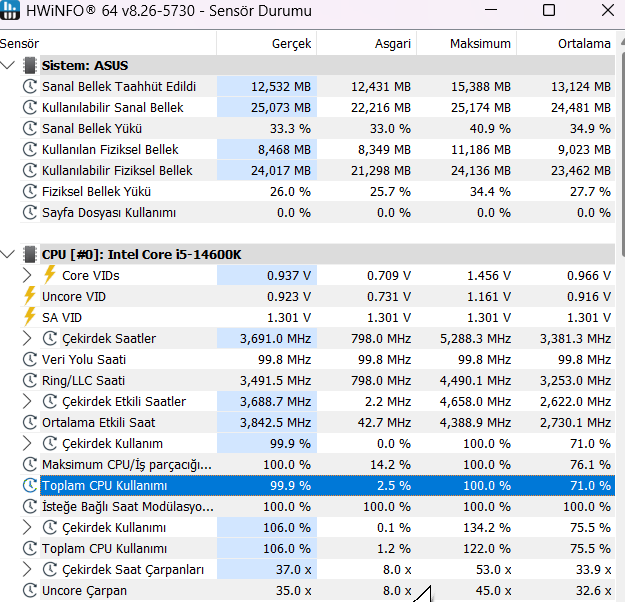Click the 122.0 % maximum value
The height and width of the screenshot is (602, 625).
coord(487,549)
